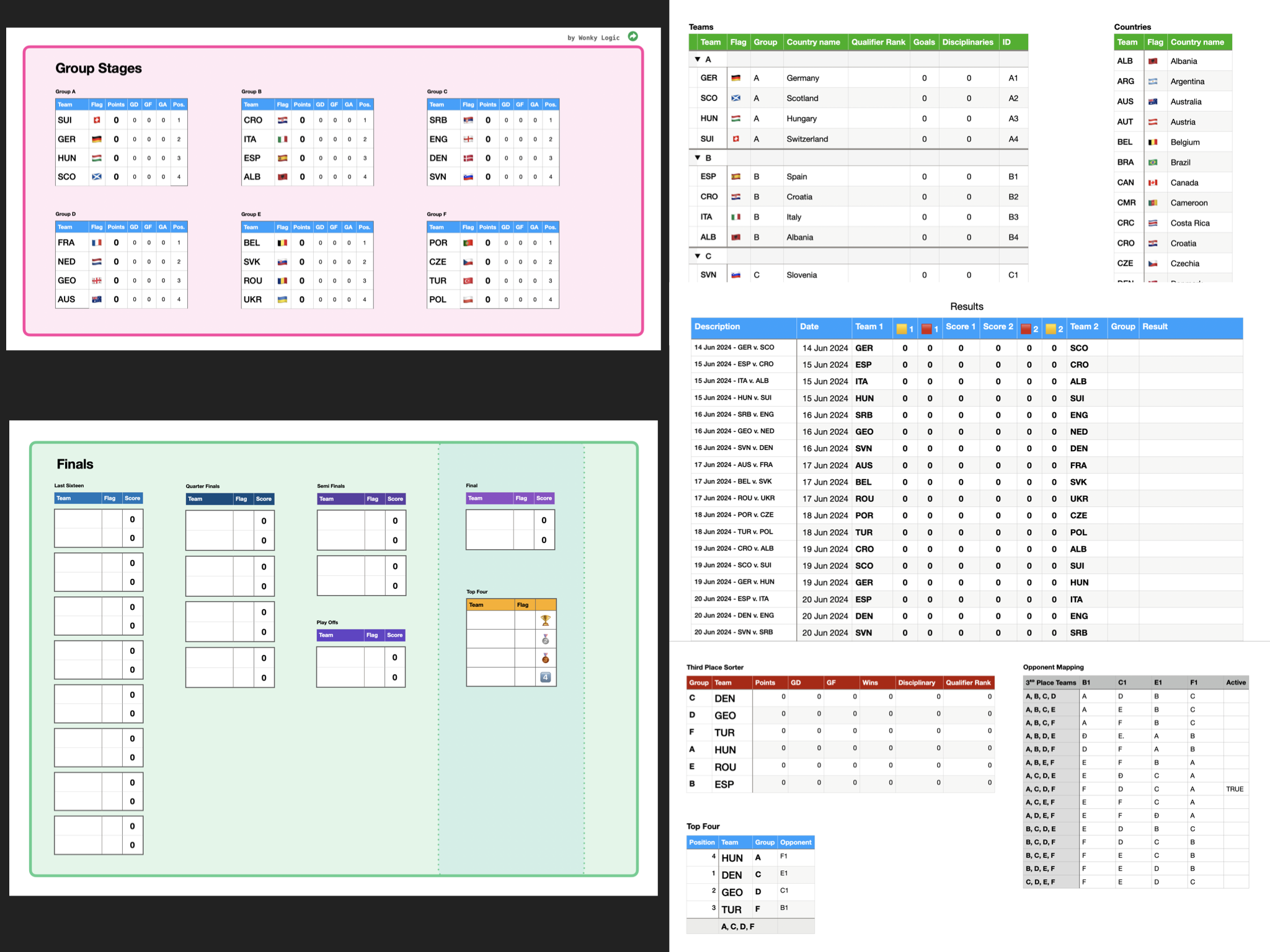The width and height of the screenshot is (1270, 952).
Task: Click the green arrow icon beside Wonky Logic
Action: point(633,37)
